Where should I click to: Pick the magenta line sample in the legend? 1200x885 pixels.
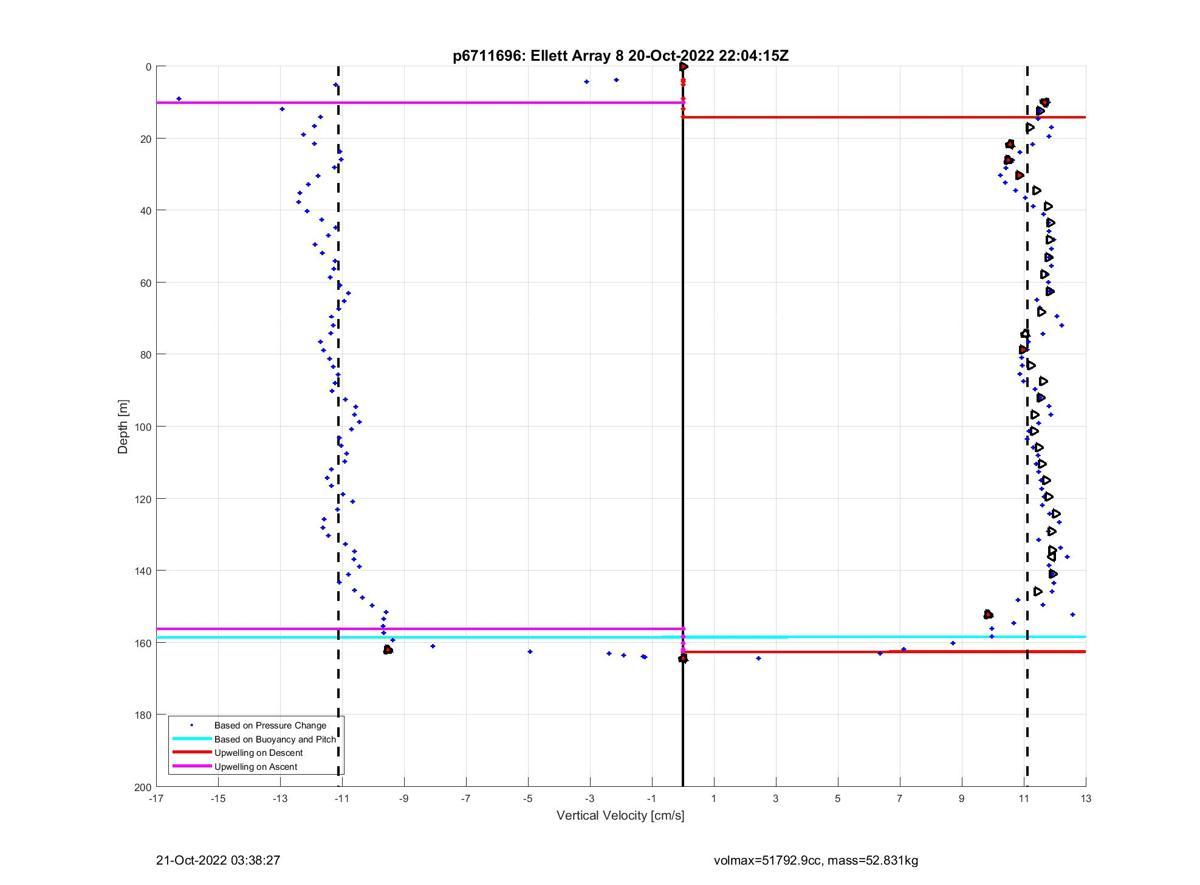pos(191,767)
